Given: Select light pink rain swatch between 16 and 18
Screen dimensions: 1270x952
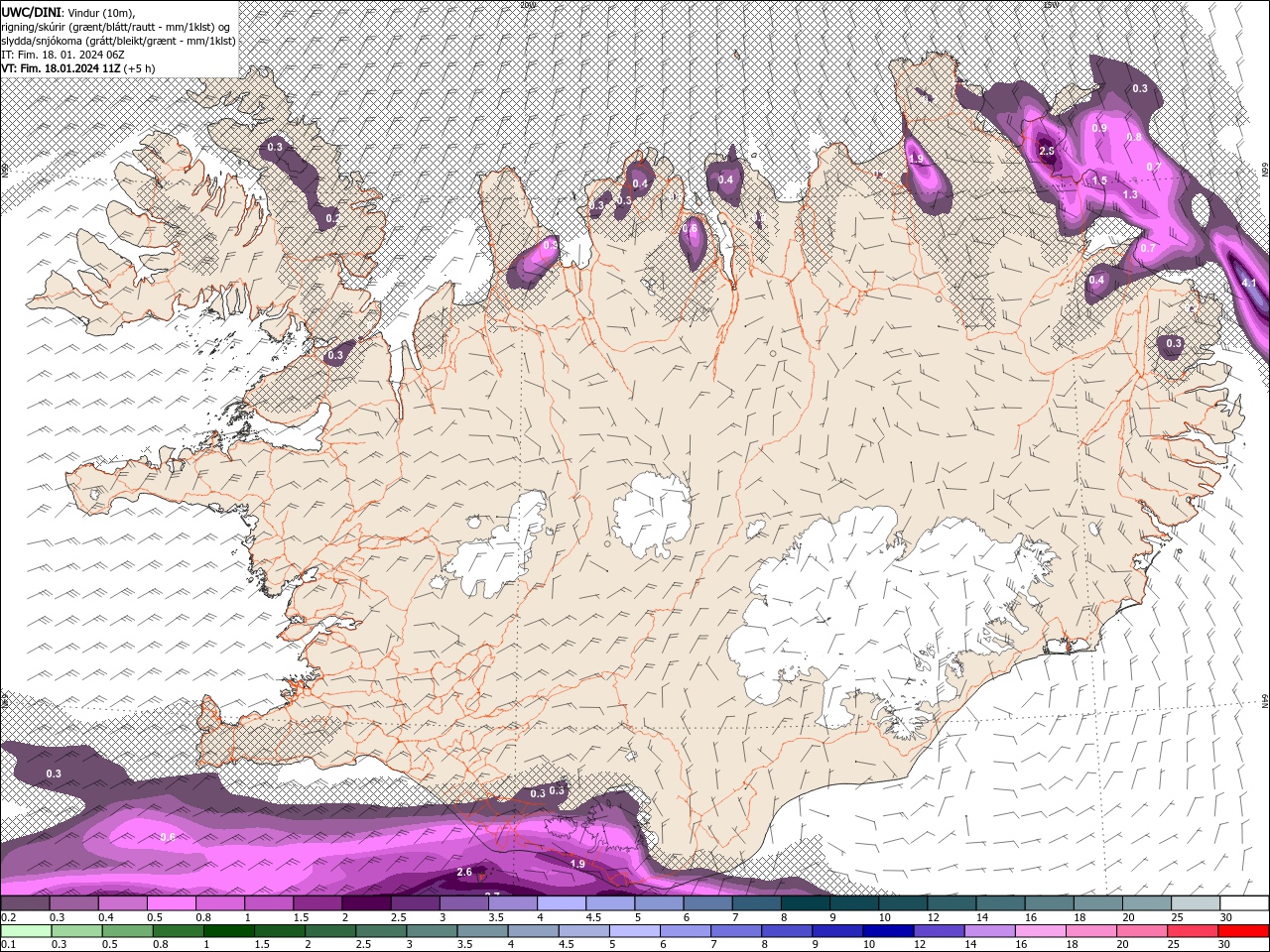Looking at the screenshot, I should click(x=1041, y=931).
